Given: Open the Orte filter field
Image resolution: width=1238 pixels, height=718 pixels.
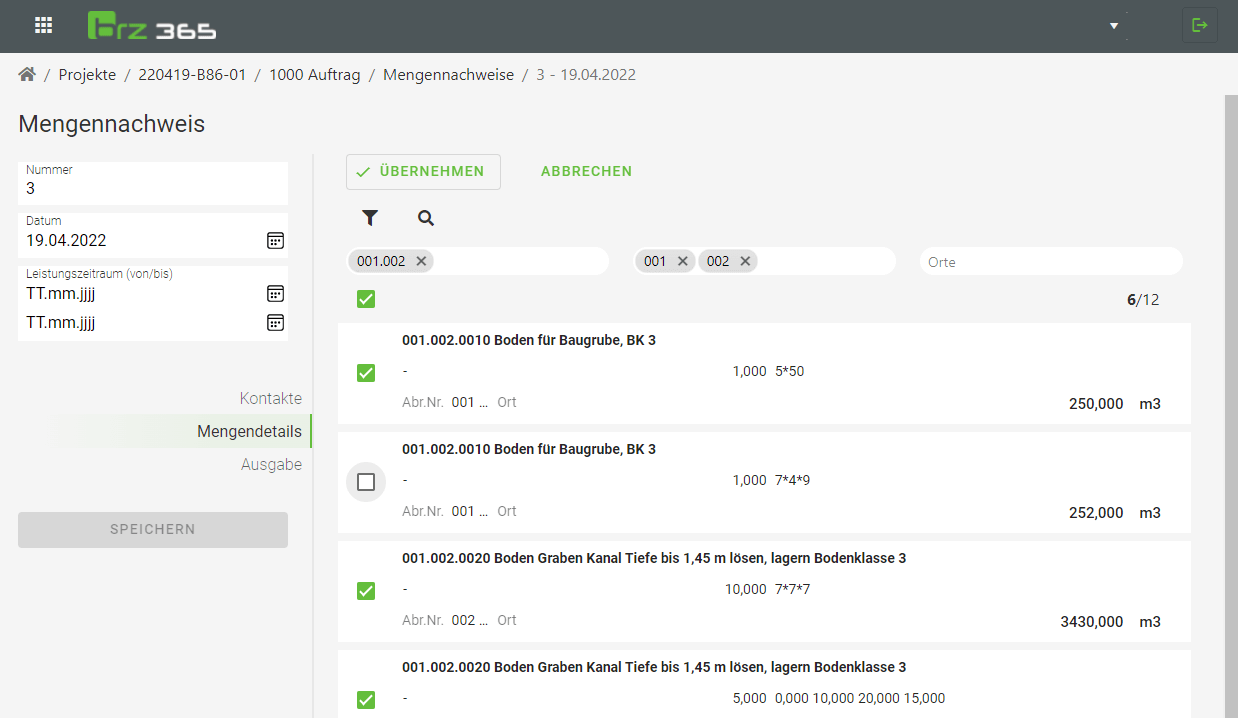Looking at the screenshot, I should pos(1050,262).
